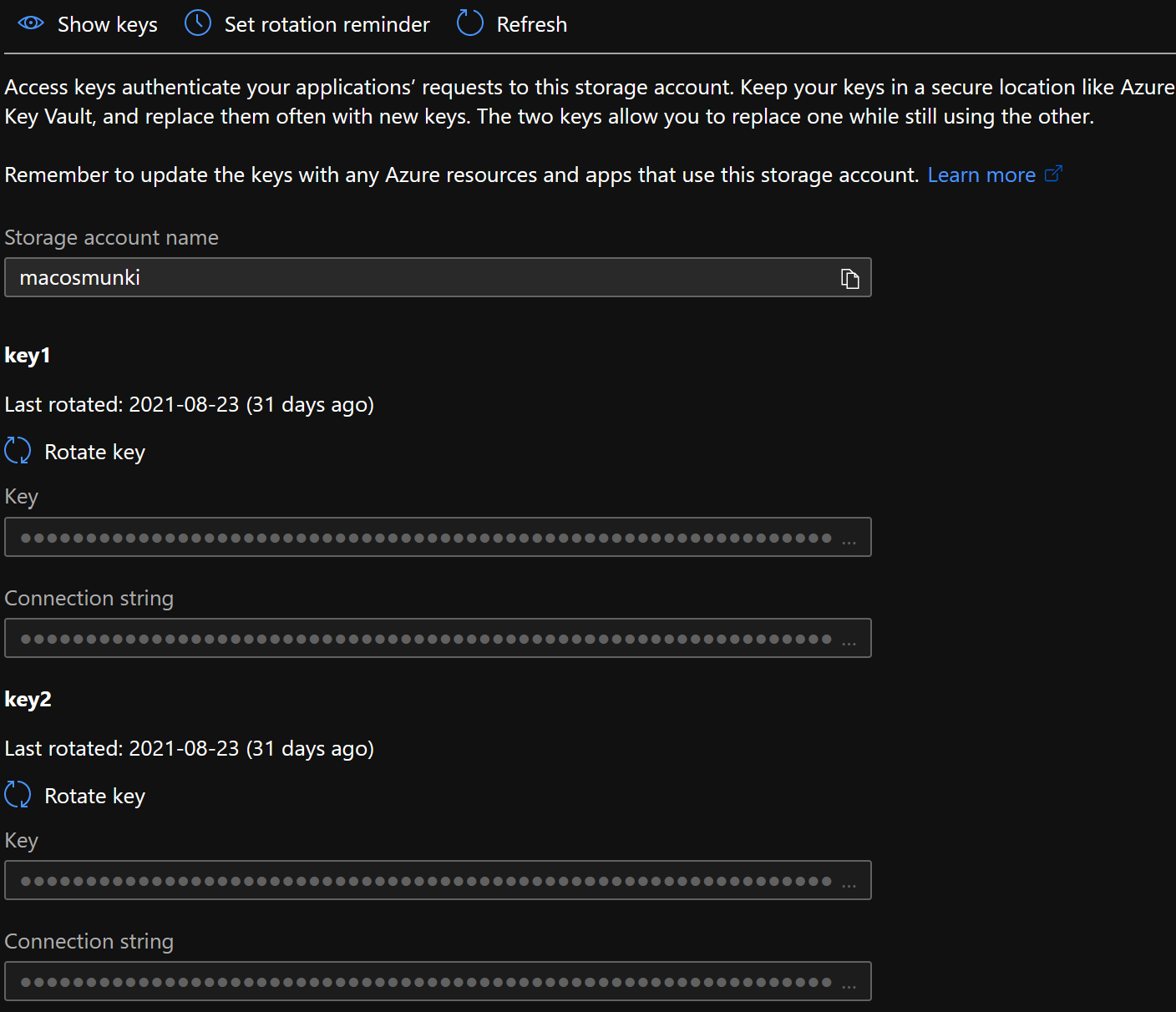The image size is (1176, 1012).
Task: Copy the storage account name
Action: tap(849, 279)
